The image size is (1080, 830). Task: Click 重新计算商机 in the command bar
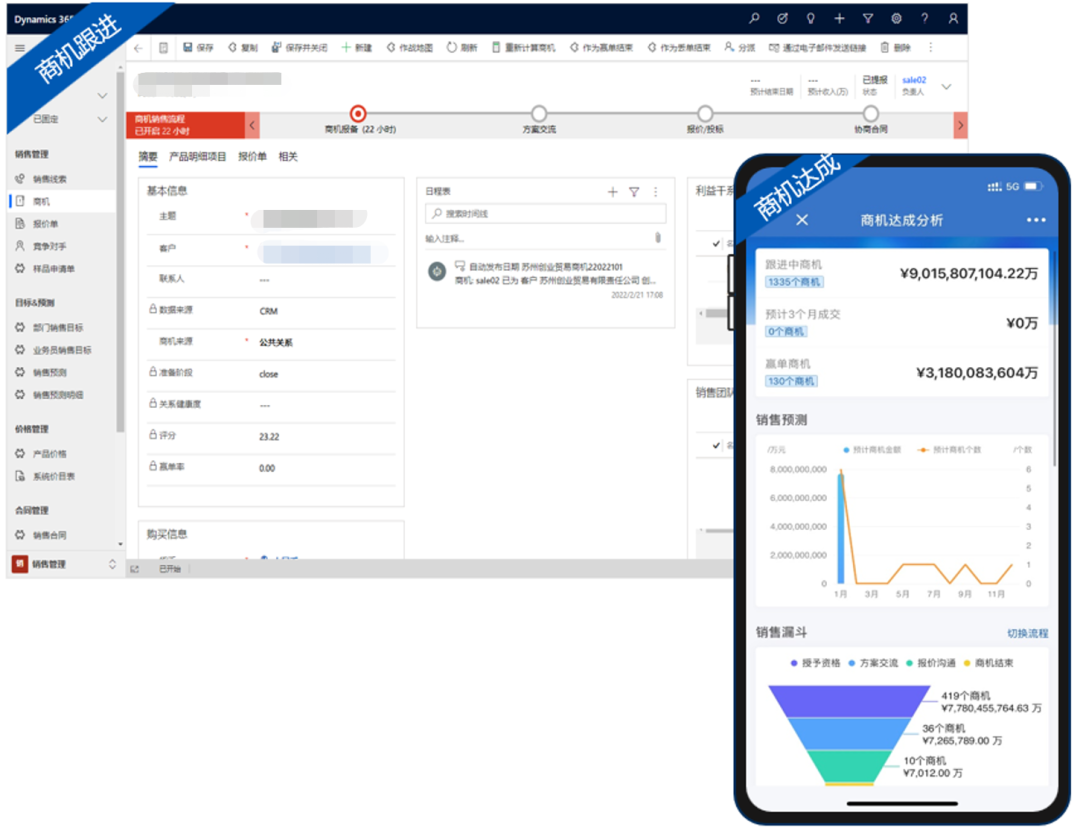[524, 48]
